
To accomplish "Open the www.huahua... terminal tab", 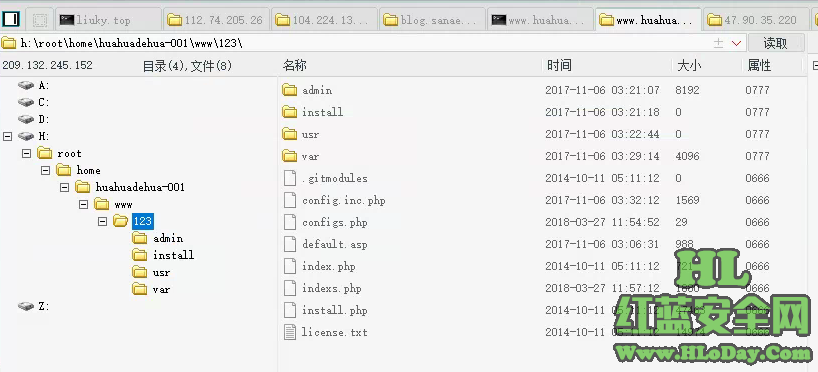I will coord(540,20).
